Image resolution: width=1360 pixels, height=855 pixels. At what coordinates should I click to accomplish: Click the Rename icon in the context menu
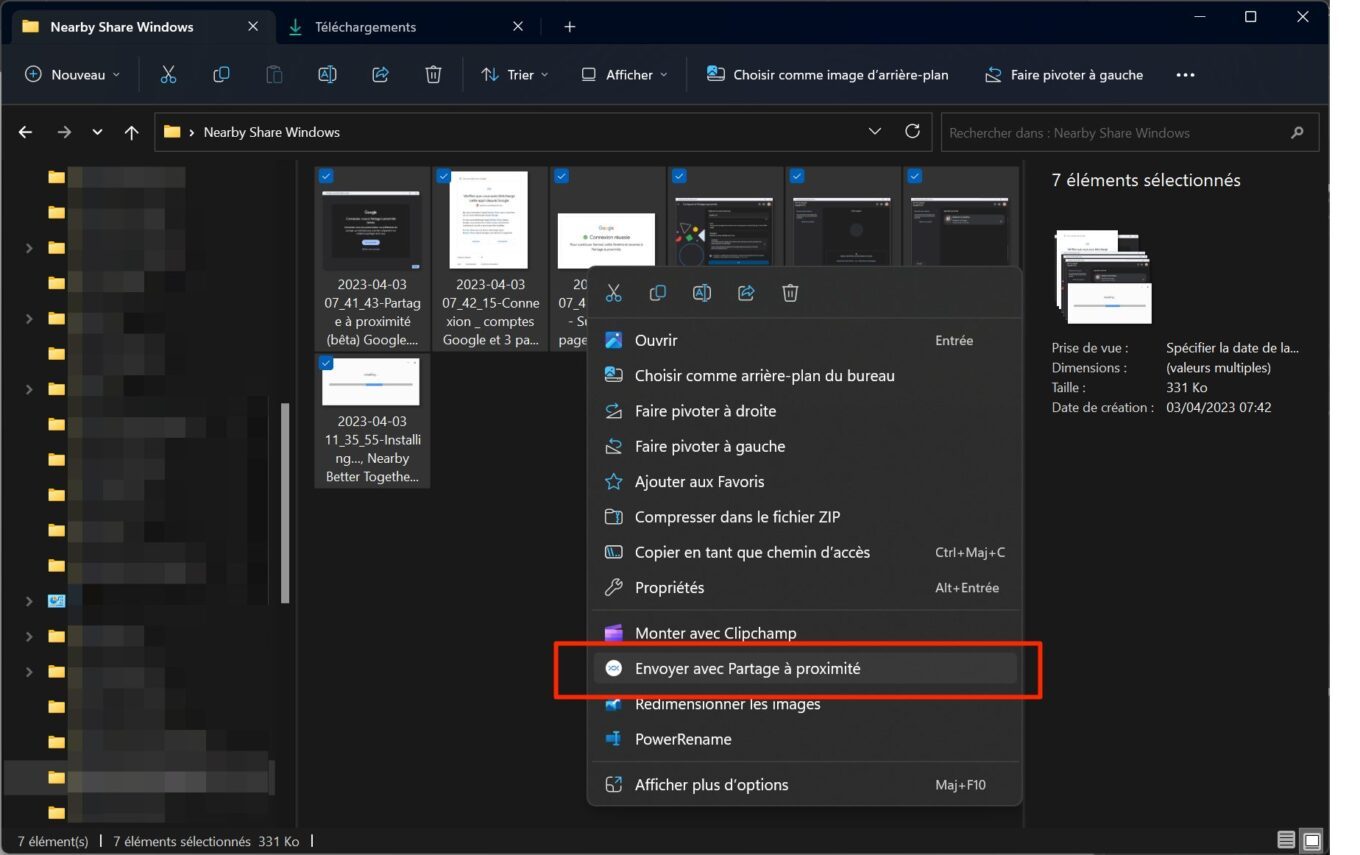coord(702,293)
